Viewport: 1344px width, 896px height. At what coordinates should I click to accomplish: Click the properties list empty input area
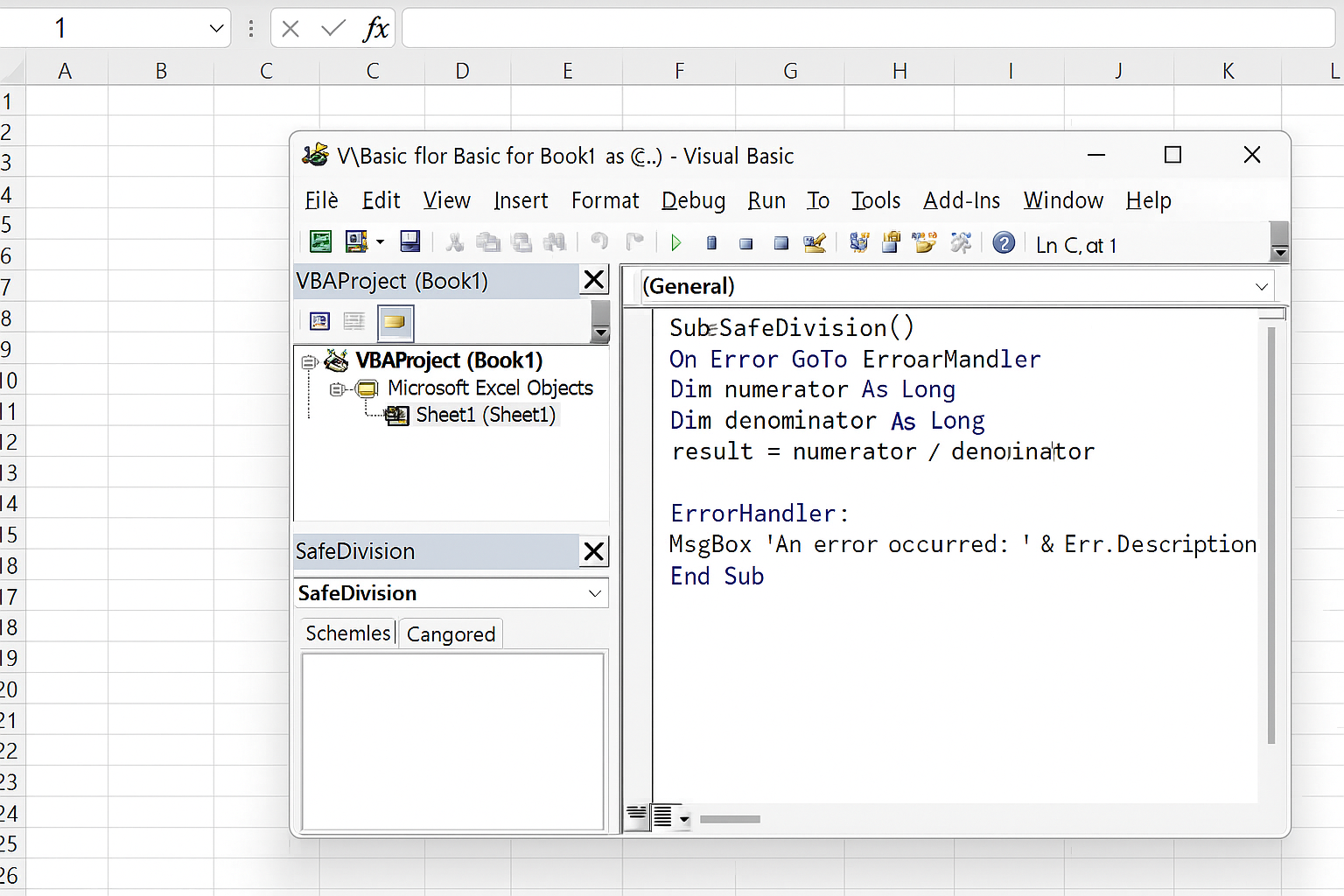pos(452,741)
